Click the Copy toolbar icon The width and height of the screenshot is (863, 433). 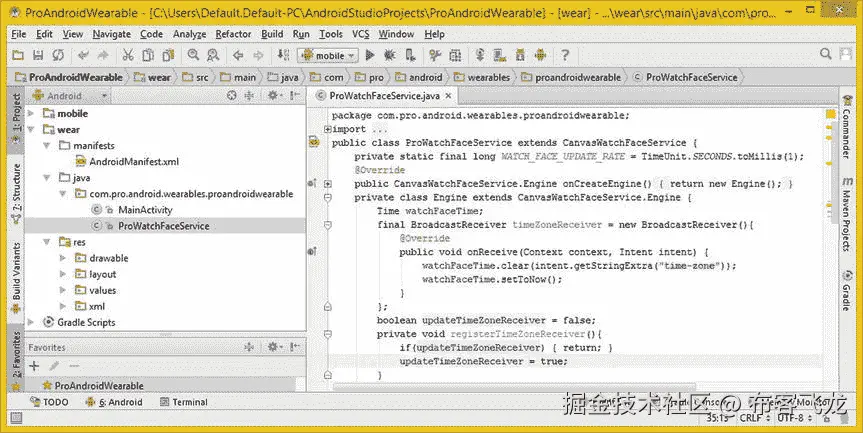[x=148, y=55]
